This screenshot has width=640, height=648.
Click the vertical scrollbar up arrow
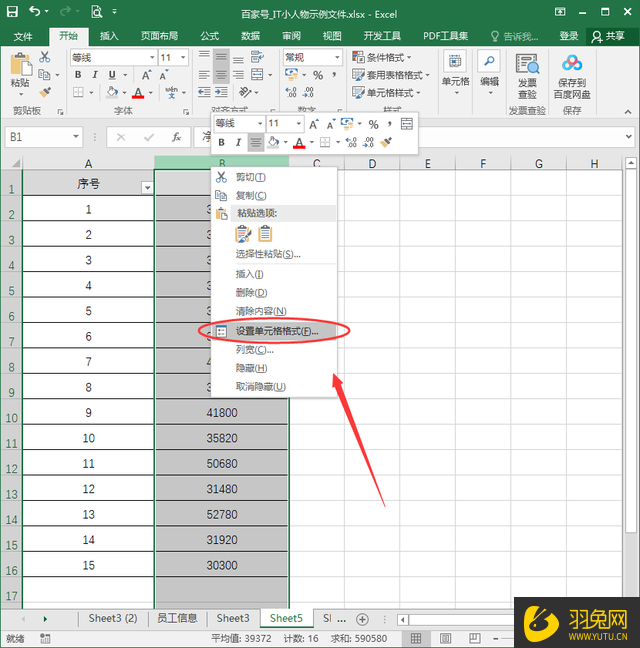point(630,163)
